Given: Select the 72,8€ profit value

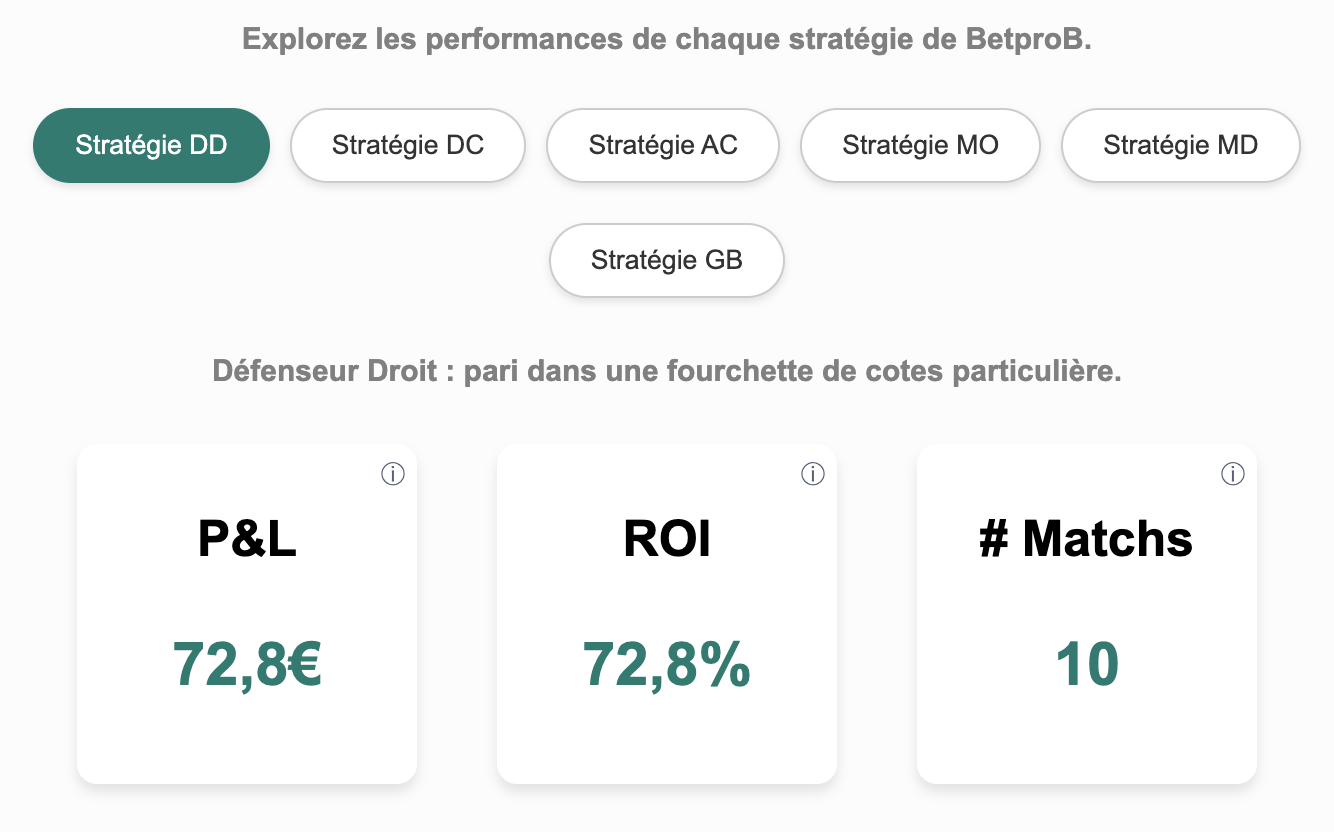Looking at the screenshot, I should tap(247, 664).
